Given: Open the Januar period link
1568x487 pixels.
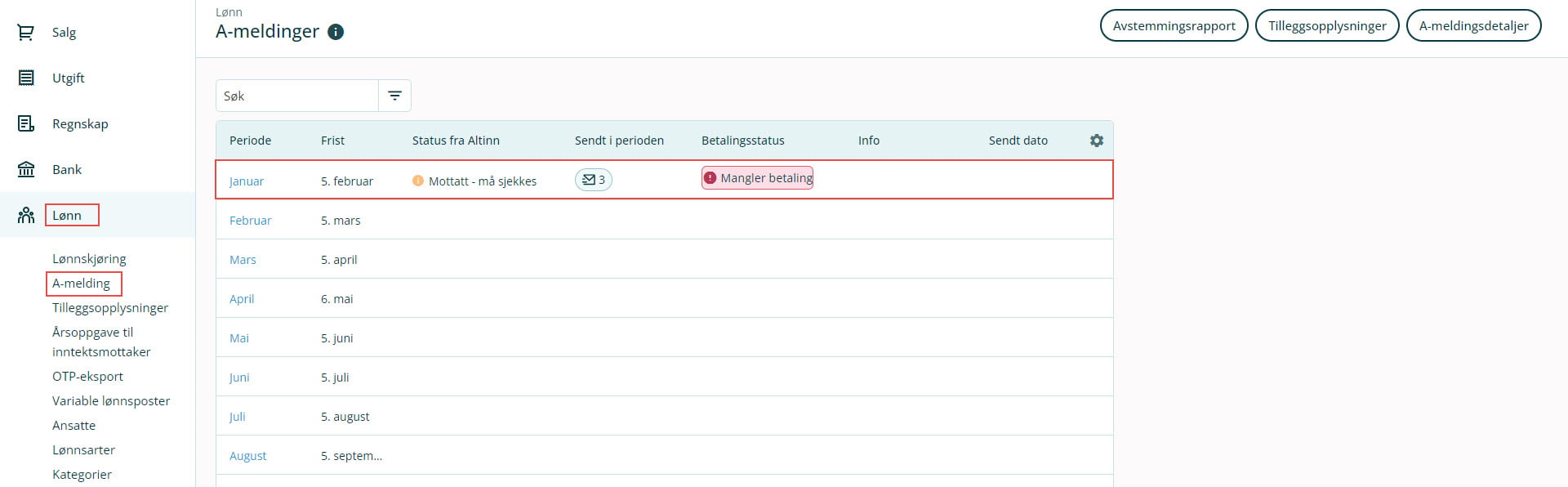Looking at the screenshot, I should (x=247, y=181).
